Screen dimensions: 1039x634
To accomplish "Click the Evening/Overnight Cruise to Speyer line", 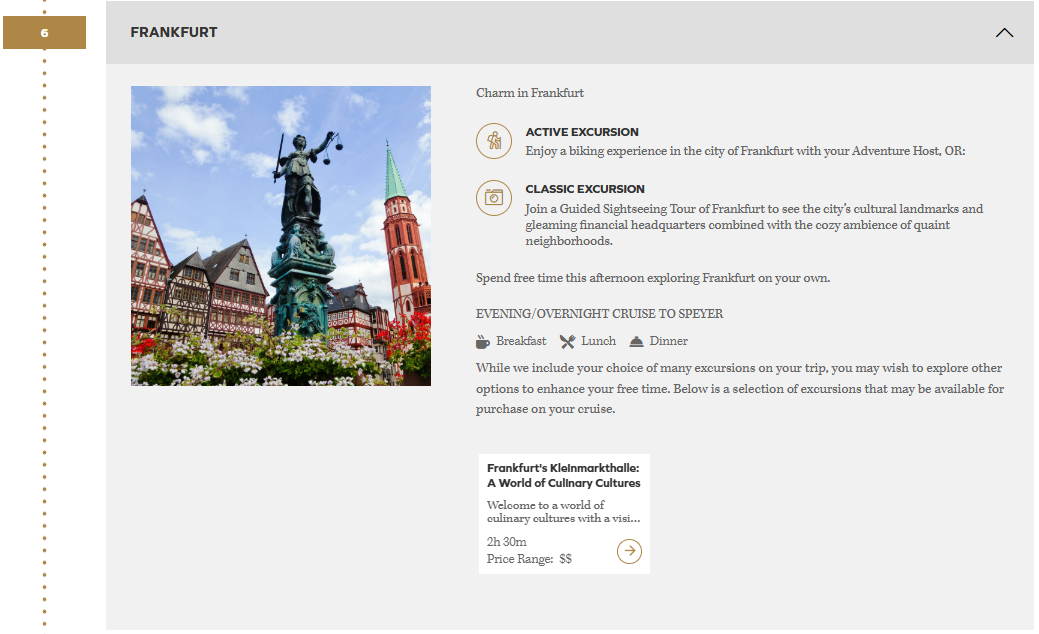I will click(599, 314).
